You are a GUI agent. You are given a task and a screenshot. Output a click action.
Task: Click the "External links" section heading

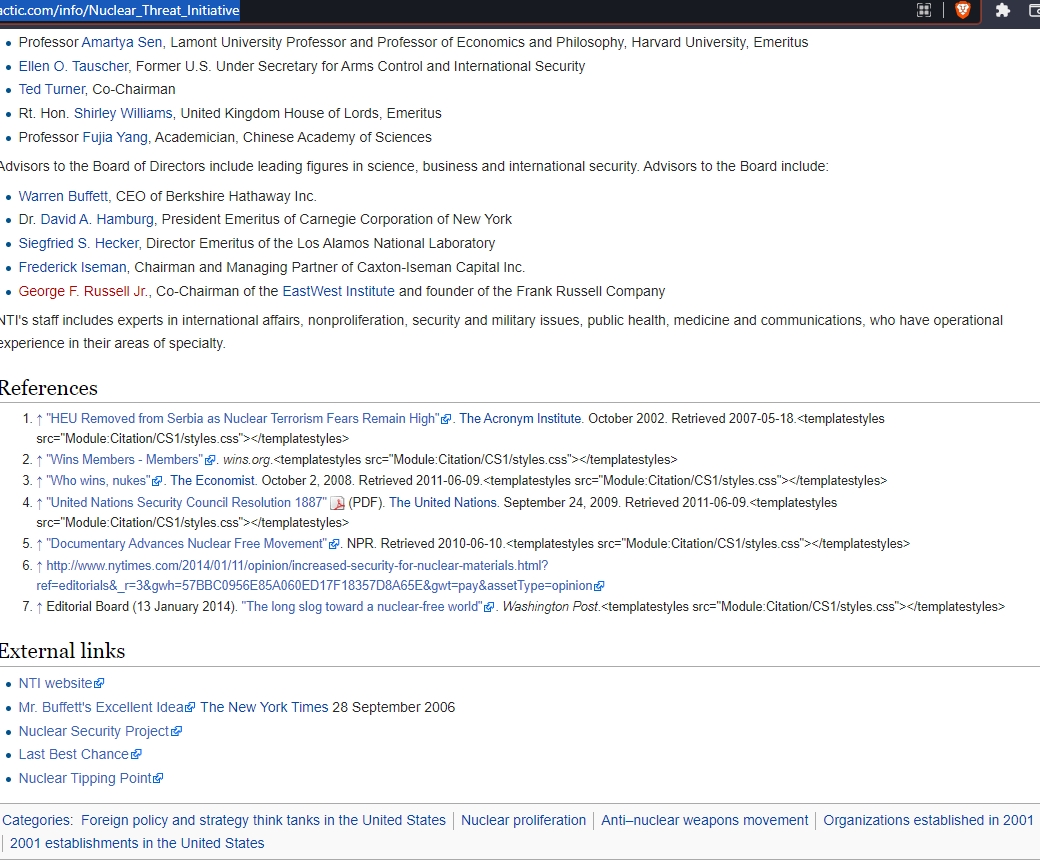pyautogui.click(x=62, y=651)
